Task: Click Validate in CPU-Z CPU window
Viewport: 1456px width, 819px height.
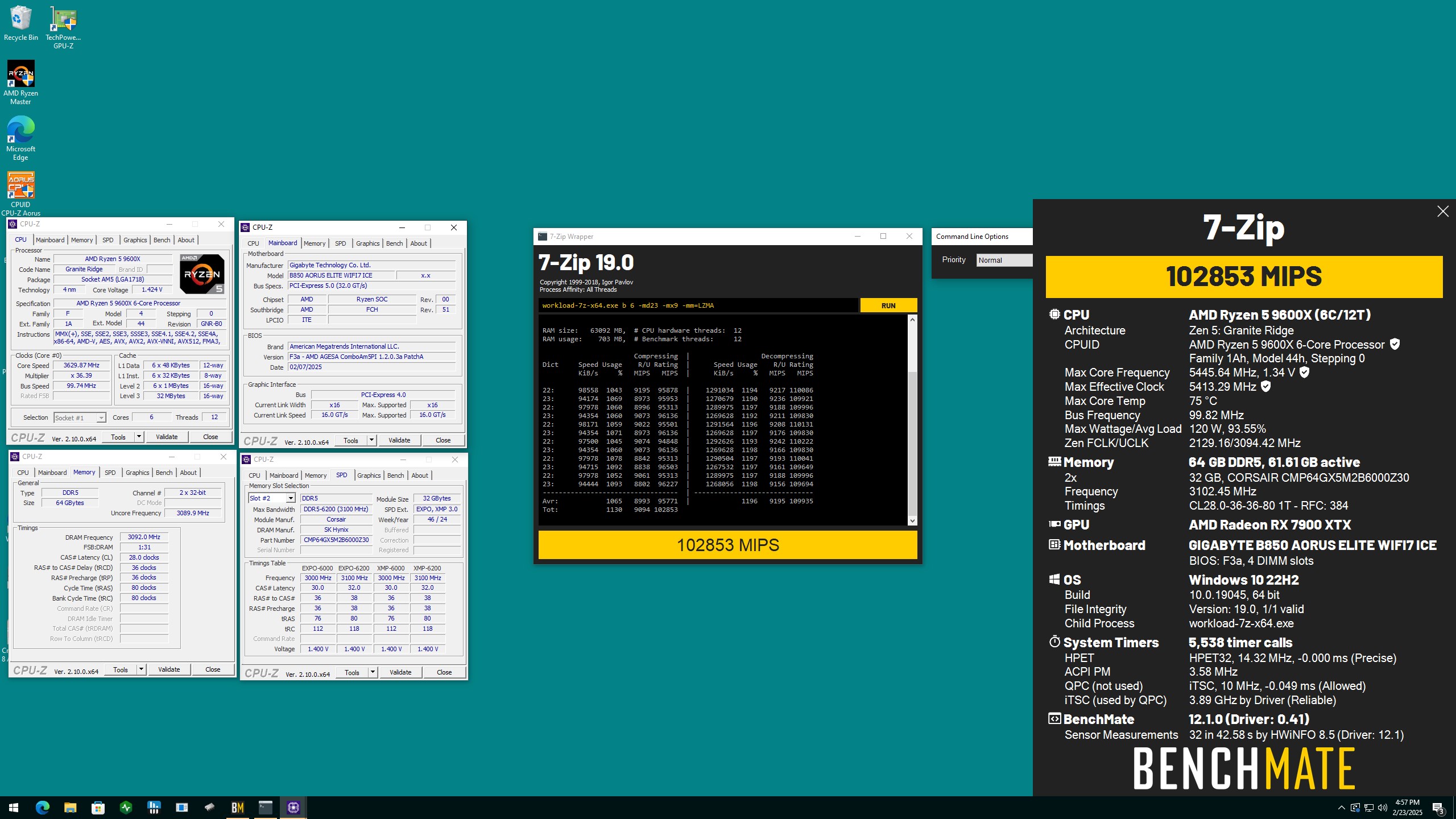Action: pos(167,437)
